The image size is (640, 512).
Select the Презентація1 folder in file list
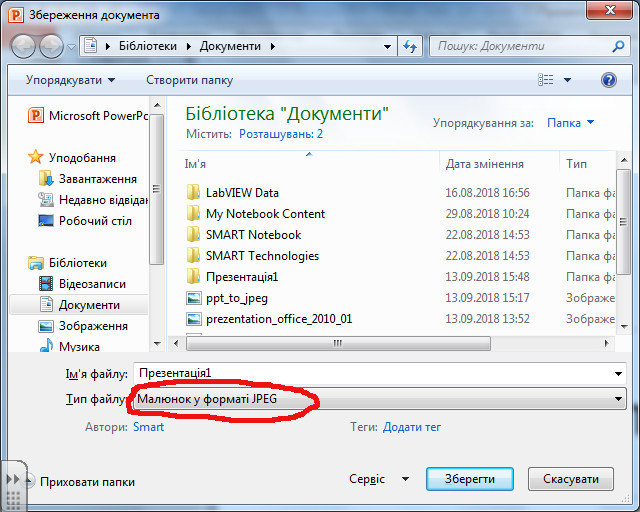[x=241, y=277]
